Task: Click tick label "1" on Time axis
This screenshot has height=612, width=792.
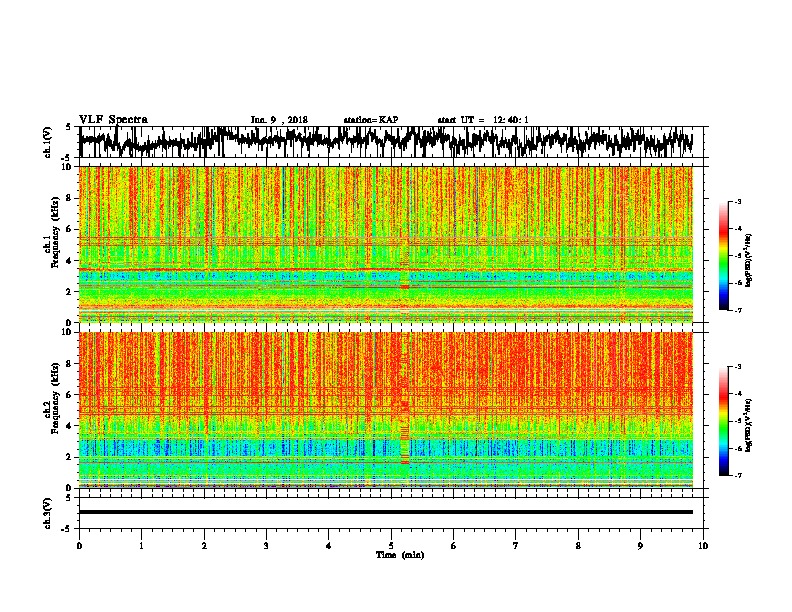Action: pos(141,546)
